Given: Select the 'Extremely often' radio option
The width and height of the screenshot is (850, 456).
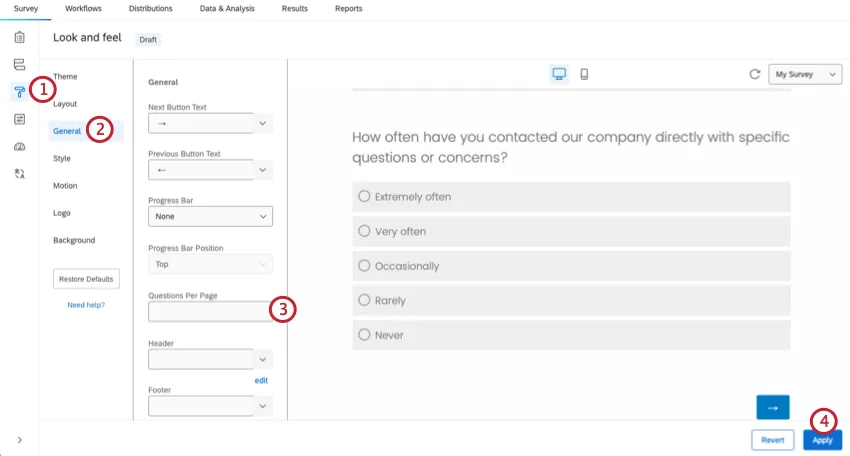Looking at the screenshot, I should coord(364,197).
